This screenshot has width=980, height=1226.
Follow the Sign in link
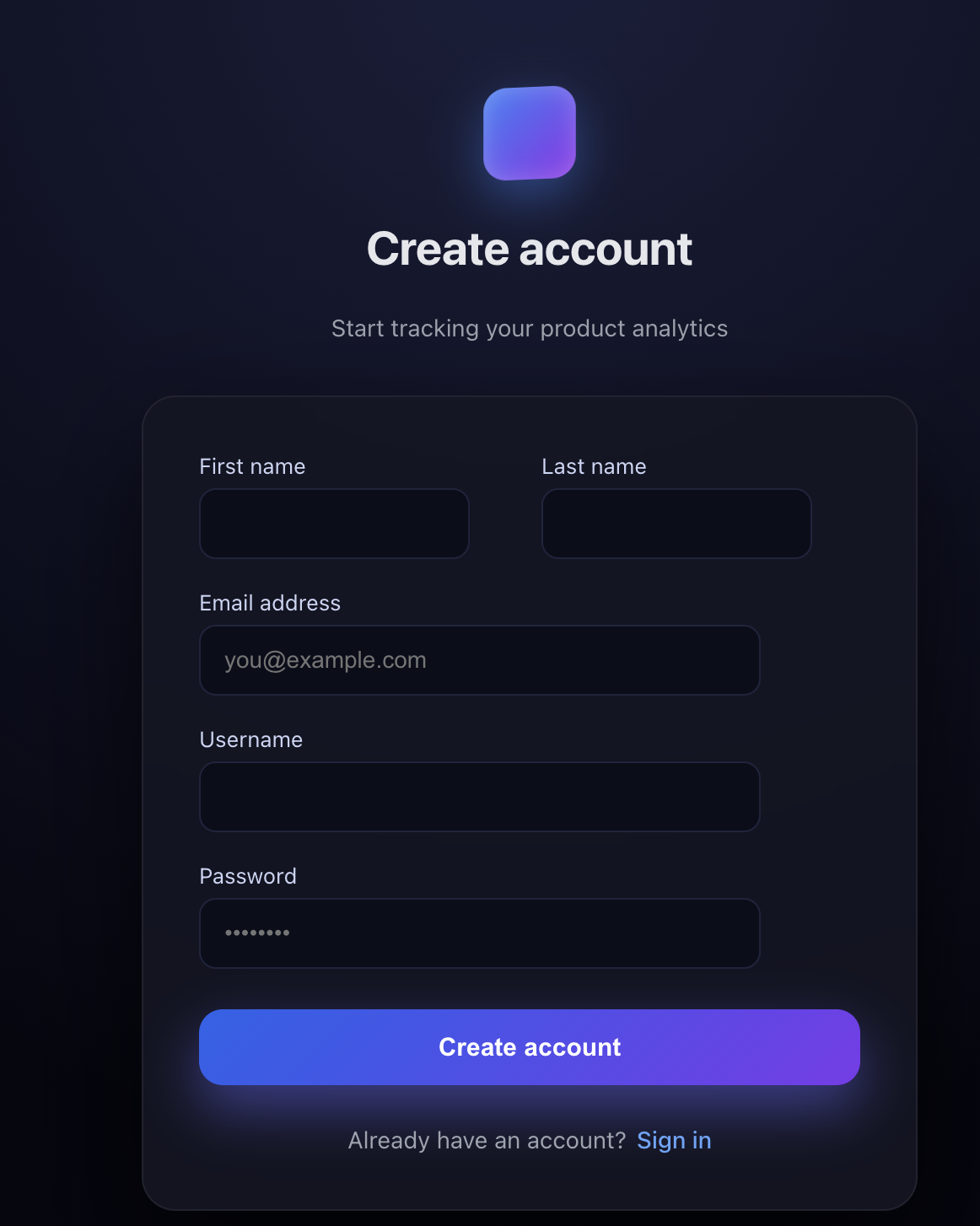[674, 1141]
